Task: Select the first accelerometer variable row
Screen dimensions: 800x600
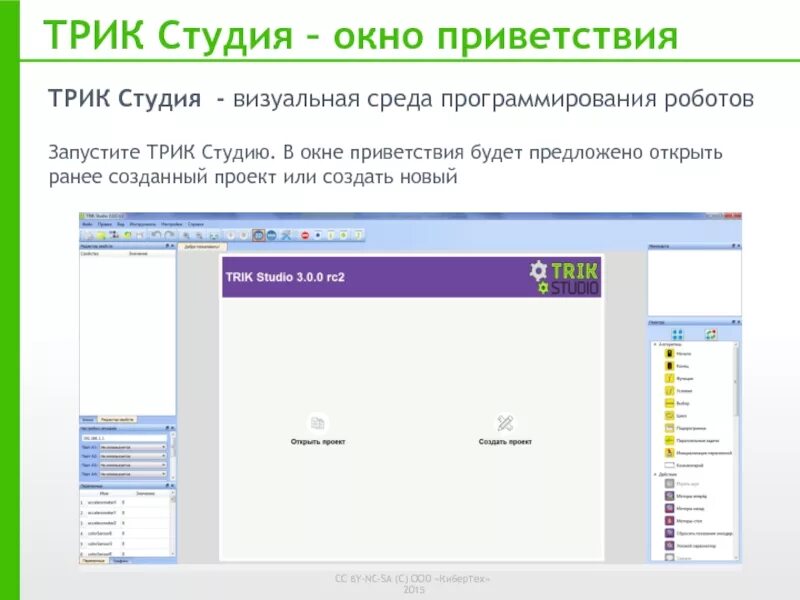Action: click(x=124, y=503)
